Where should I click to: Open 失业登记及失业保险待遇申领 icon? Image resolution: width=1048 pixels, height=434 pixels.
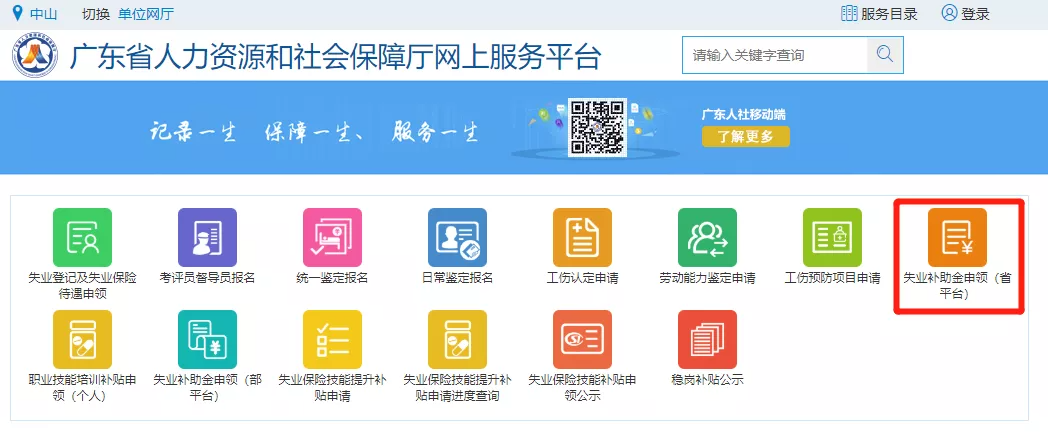coord(82,237)
